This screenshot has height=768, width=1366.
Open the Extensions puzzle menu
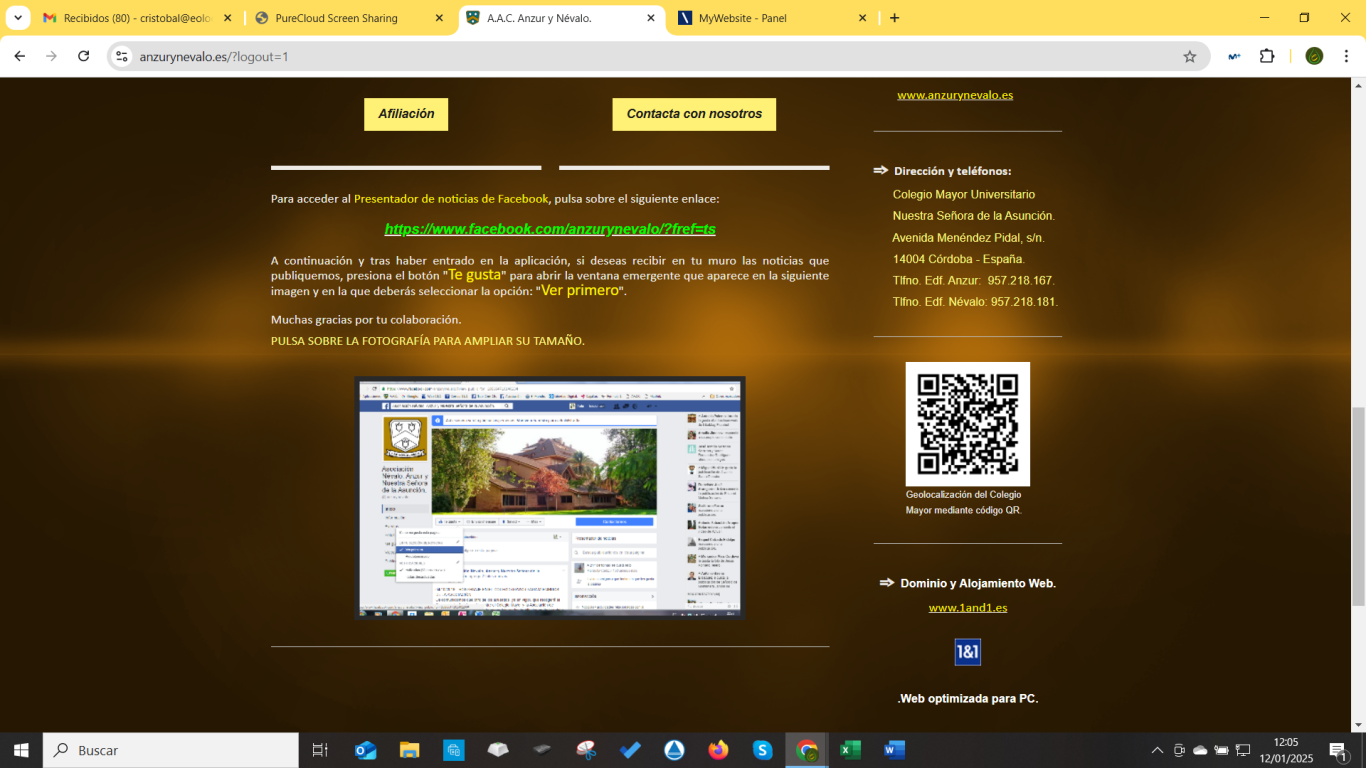(1267, 56)
